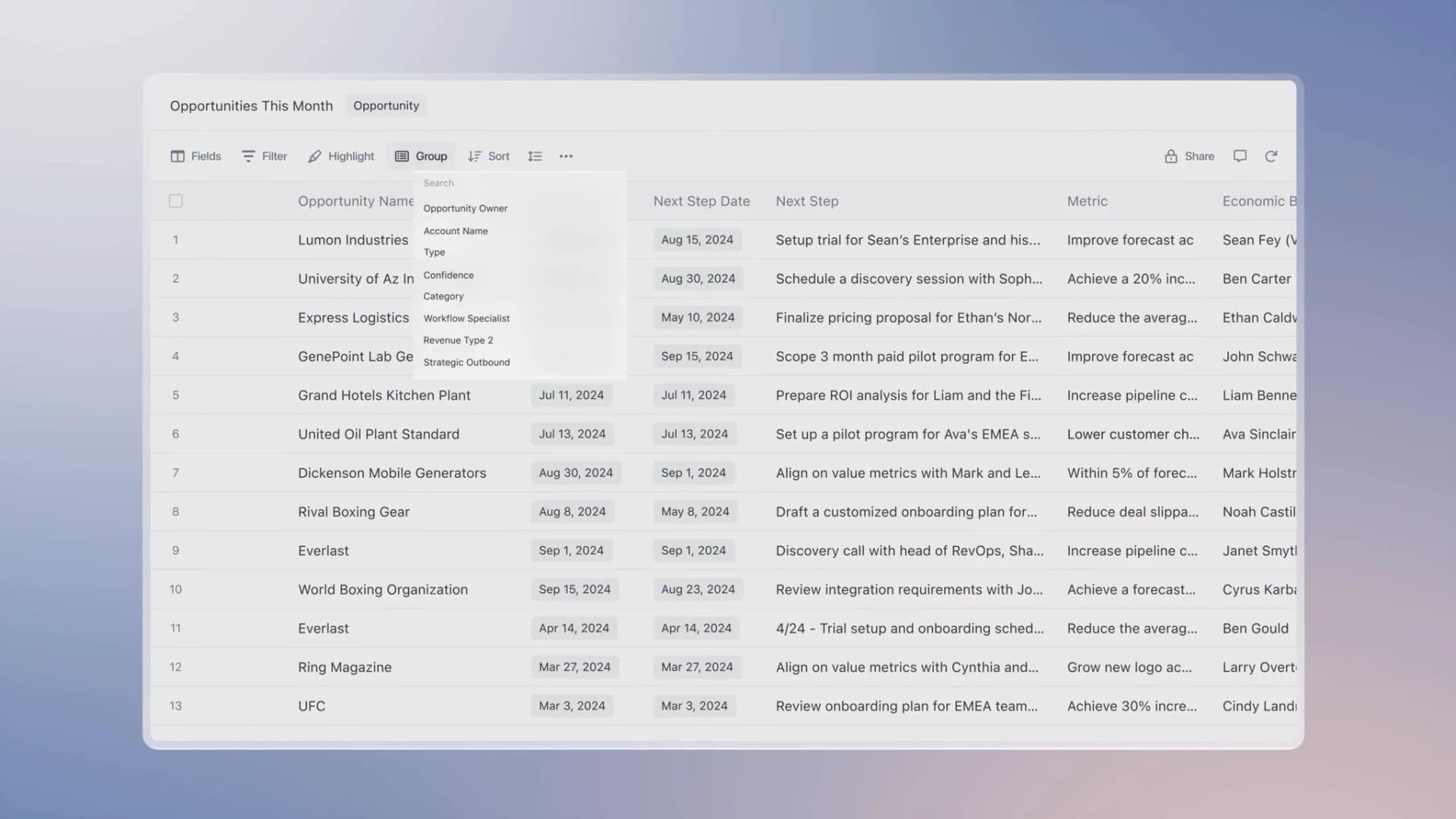Select Account Name grouping option
The width and height of the screenshot is (1456, 819).
point(455,231)
